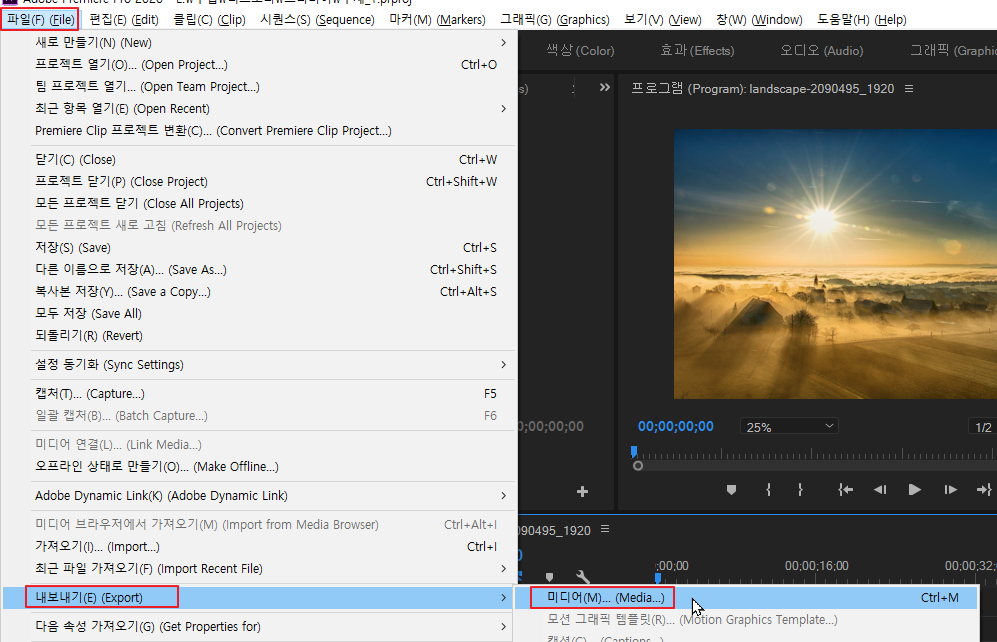The height and width of the screenshot is (642, 997).
Task: Switch to Color (색상) workspace tab
Action: (x=580, y=51)
